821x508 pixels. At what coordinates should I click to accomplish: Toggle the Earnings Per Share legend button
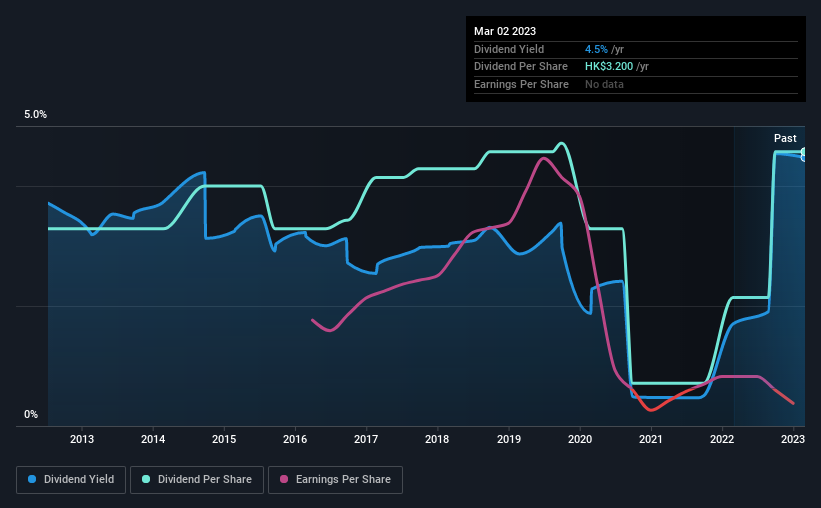pyautogui.click(x=335, y=480)
